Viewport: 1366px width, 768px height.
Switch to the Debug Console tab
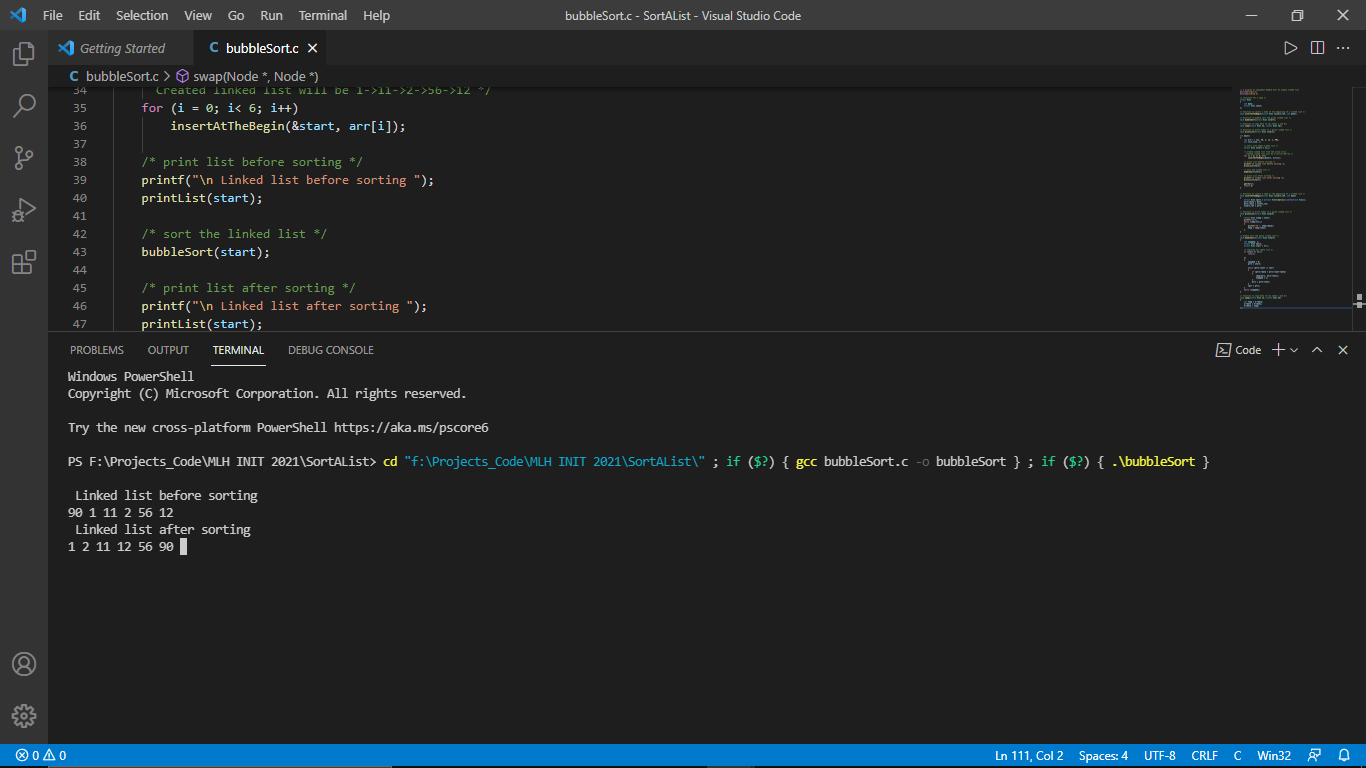coord(330,350)
